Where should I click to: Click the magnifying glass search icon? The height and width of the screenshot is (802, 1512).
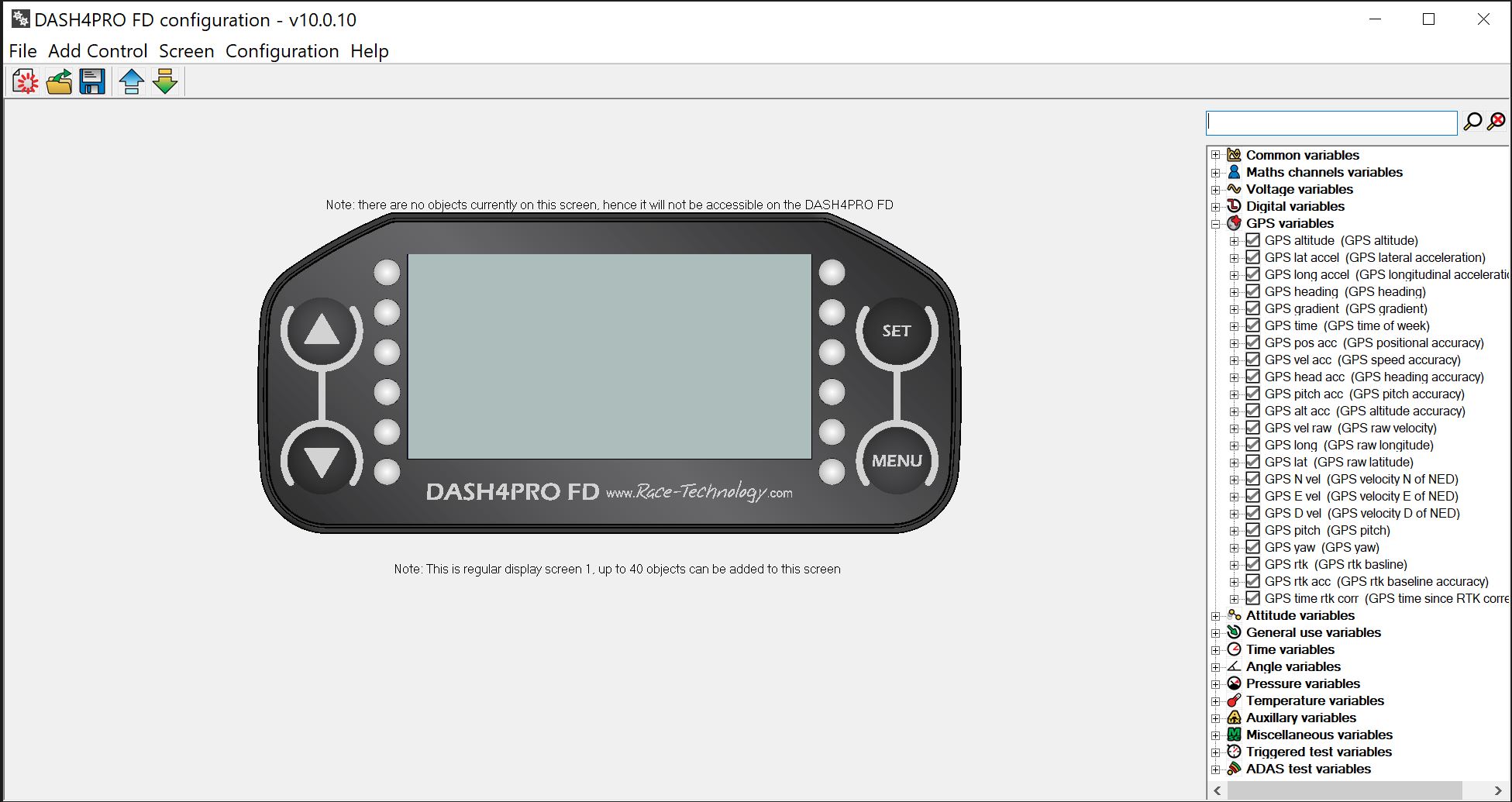1472,122
